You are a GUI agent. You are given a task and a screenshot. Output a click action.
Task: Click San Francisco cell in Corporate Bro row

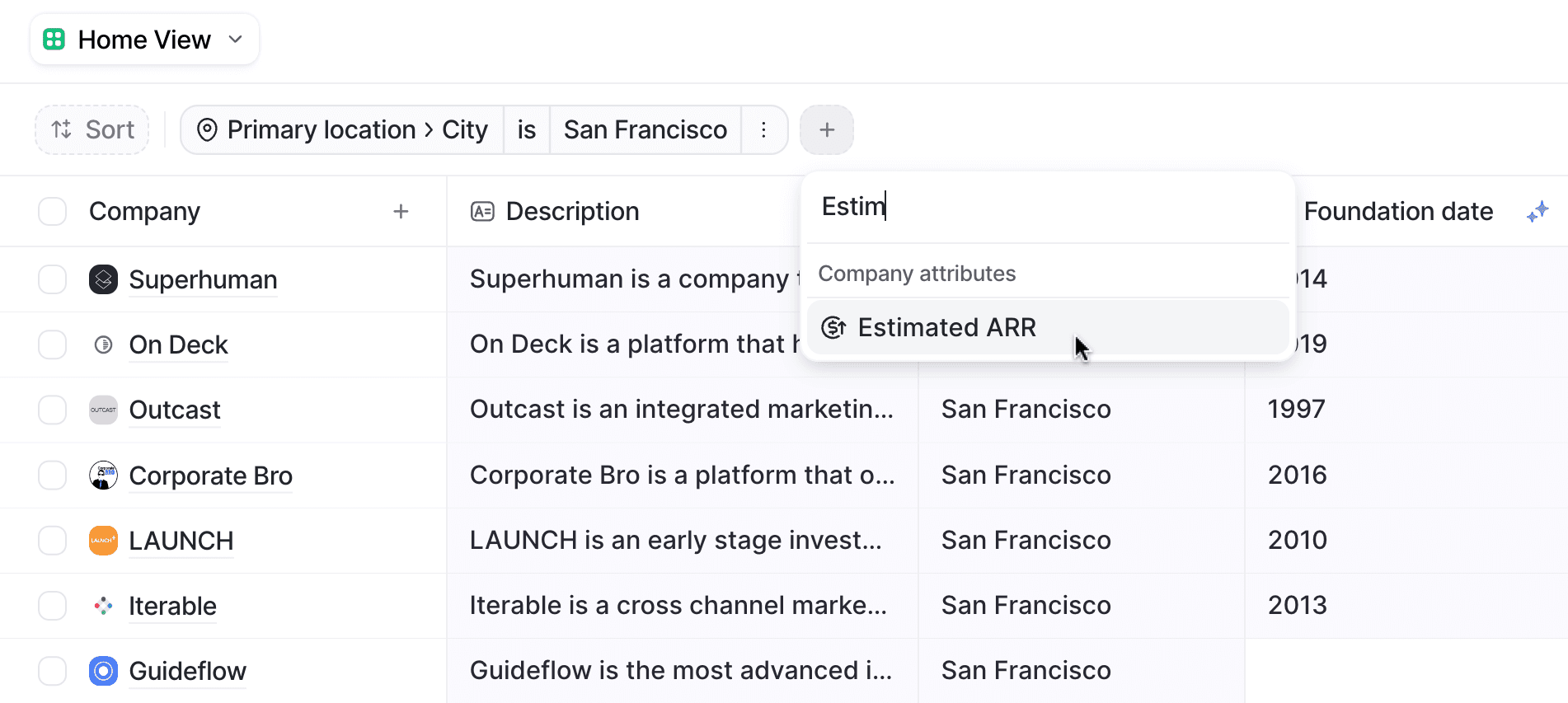(x=1081, y=476)
